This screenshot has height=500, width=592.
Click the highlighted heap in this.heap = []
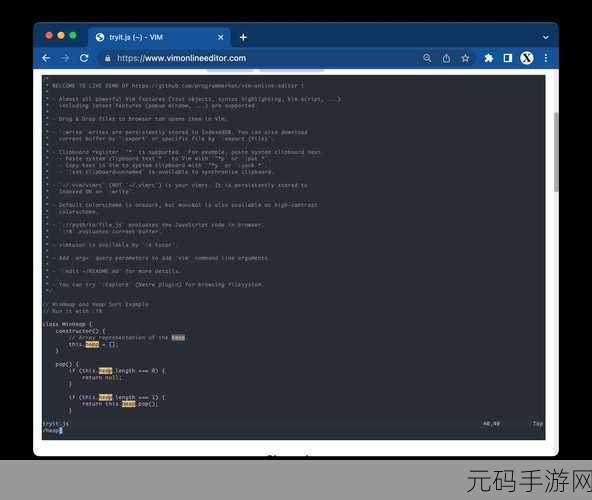tap(92, 344)
